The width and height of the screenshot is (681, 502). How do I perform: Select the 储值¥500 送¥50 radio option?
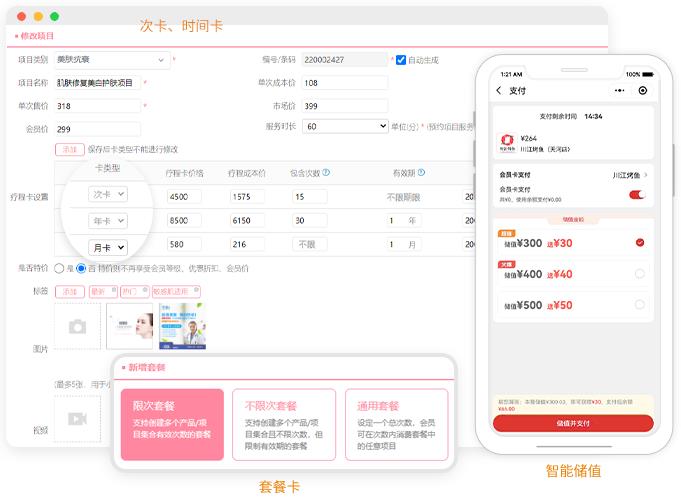(640, 305)
